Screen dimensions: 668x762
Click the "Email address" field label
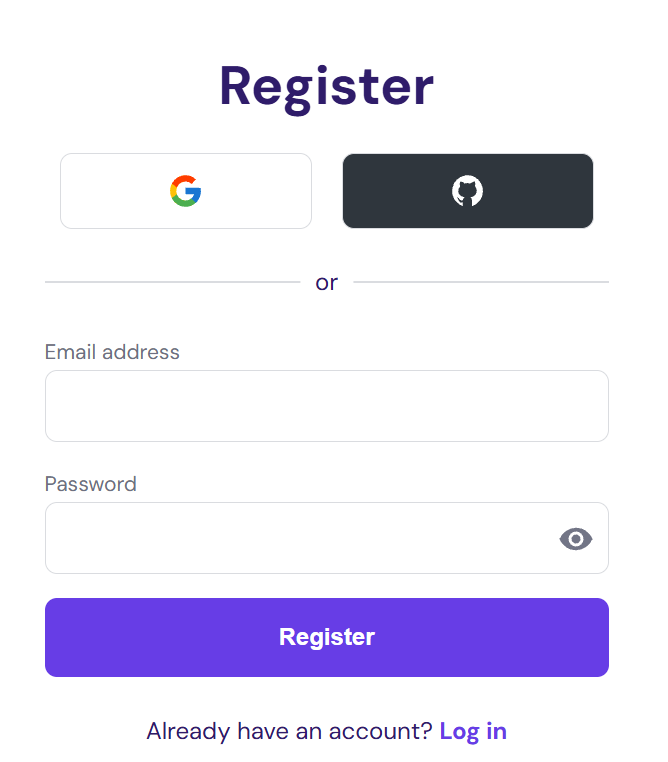click(112, 352)
